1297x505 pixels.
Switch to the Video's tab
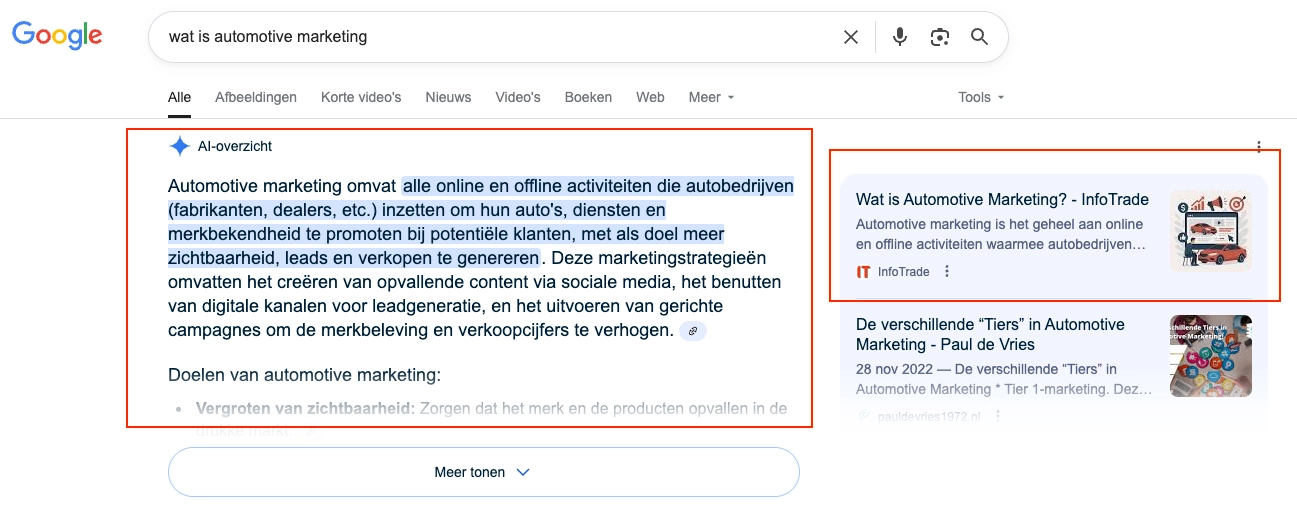pyautogui.click(x=518, y=97)
